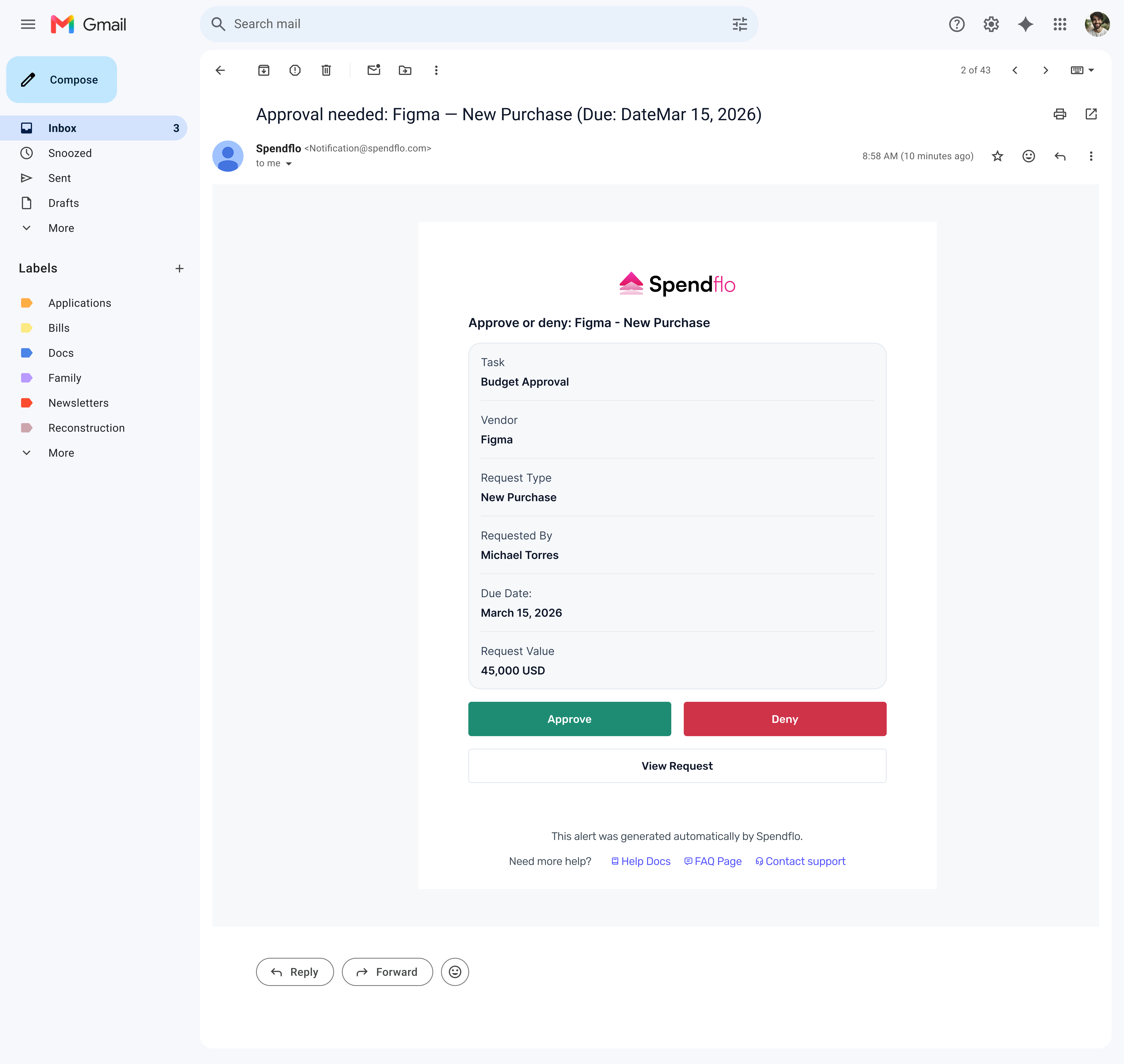Go to older email arrow
Image resolution: width=1124 pixels, height=1064 pixels.
[x=1046, y=70]
